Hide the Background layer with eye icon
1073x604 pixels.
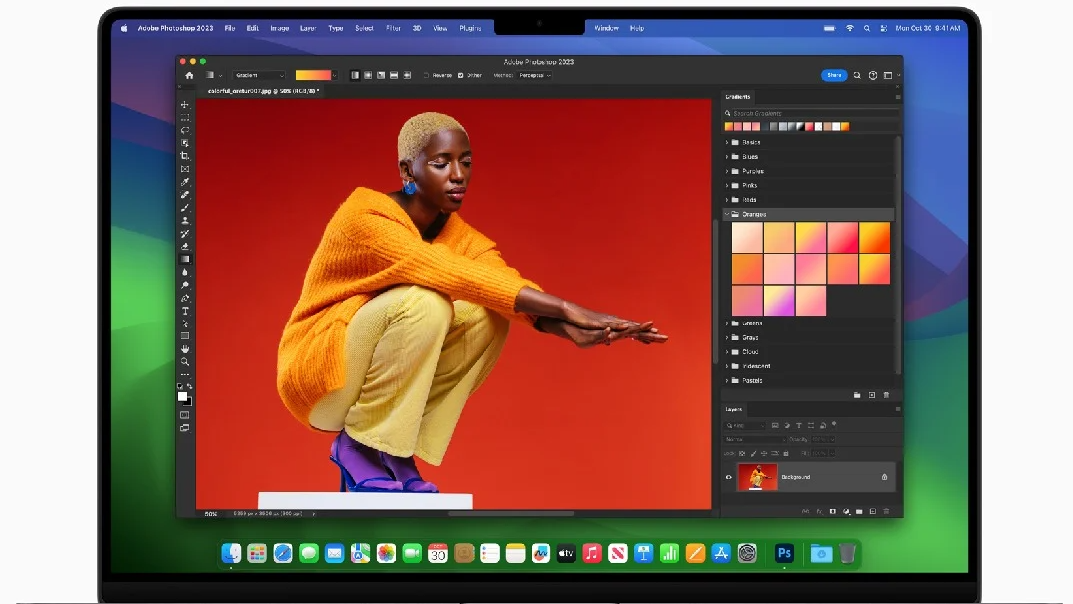tap(729, 477)
